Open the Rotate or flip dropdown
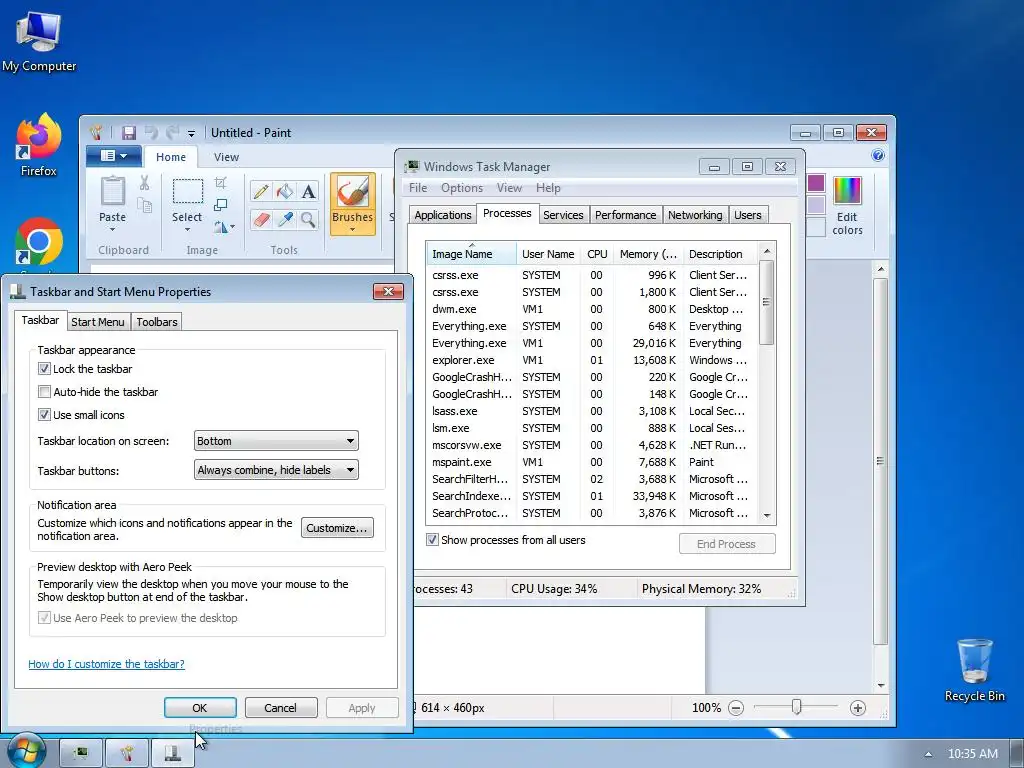1024x768 pixels. pos(224,227)
